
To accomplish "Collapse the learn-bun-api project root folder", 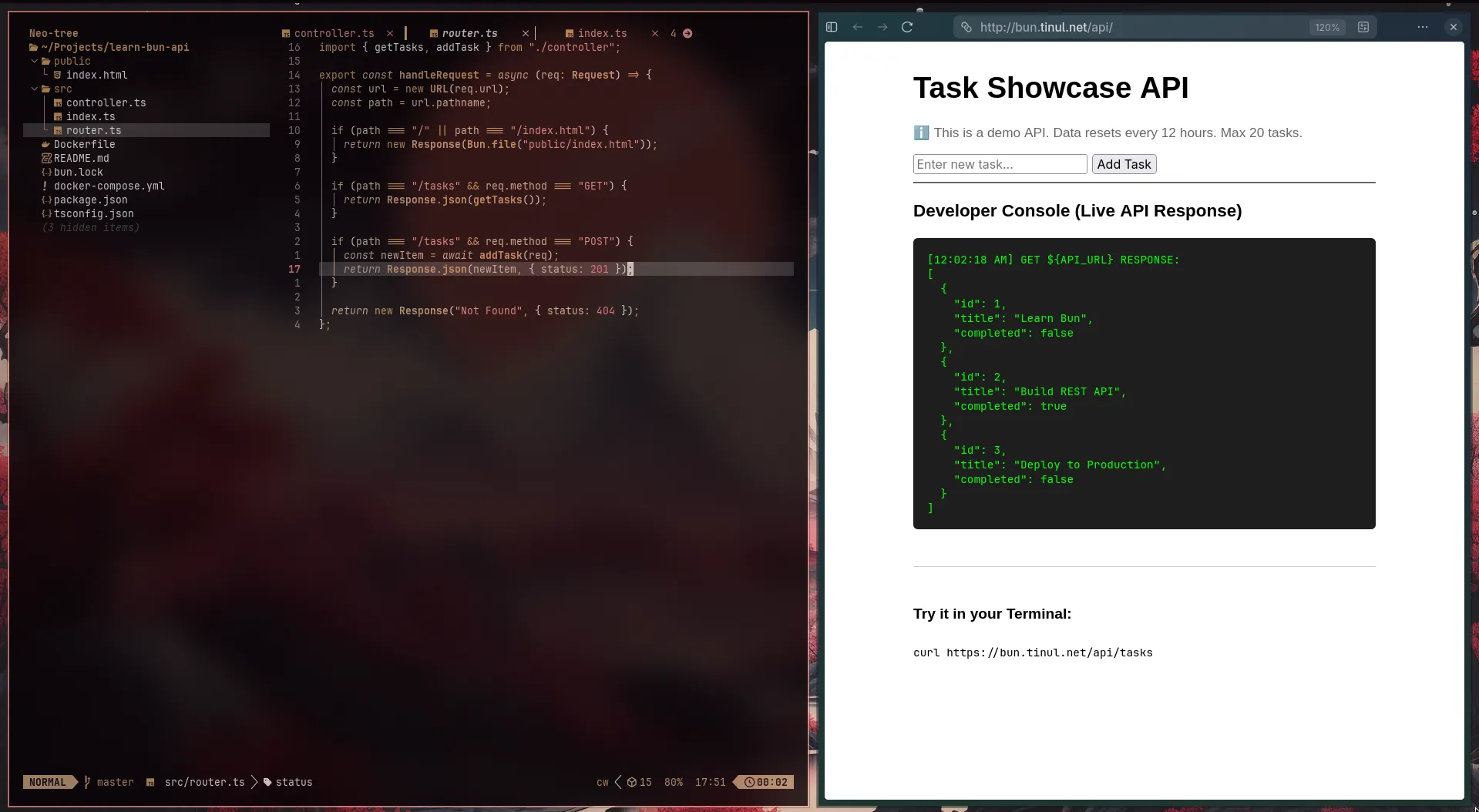I will 34,47.
